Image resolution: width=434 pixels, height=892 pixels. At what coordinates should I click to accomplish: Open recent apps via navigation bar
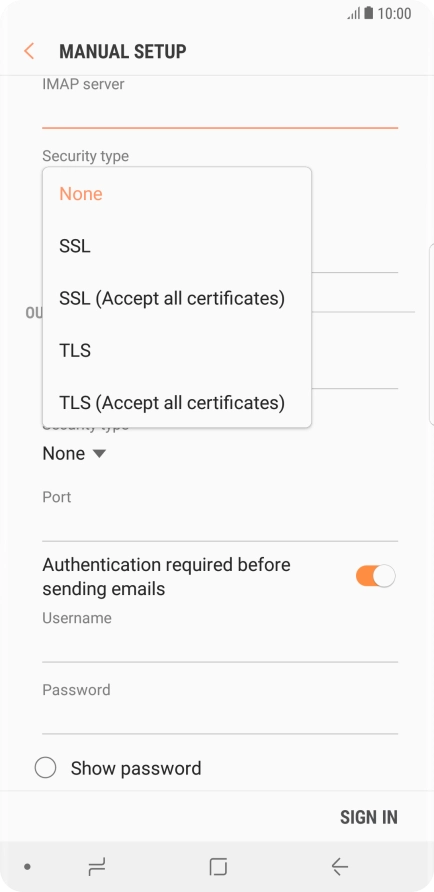tap(97, 867)
